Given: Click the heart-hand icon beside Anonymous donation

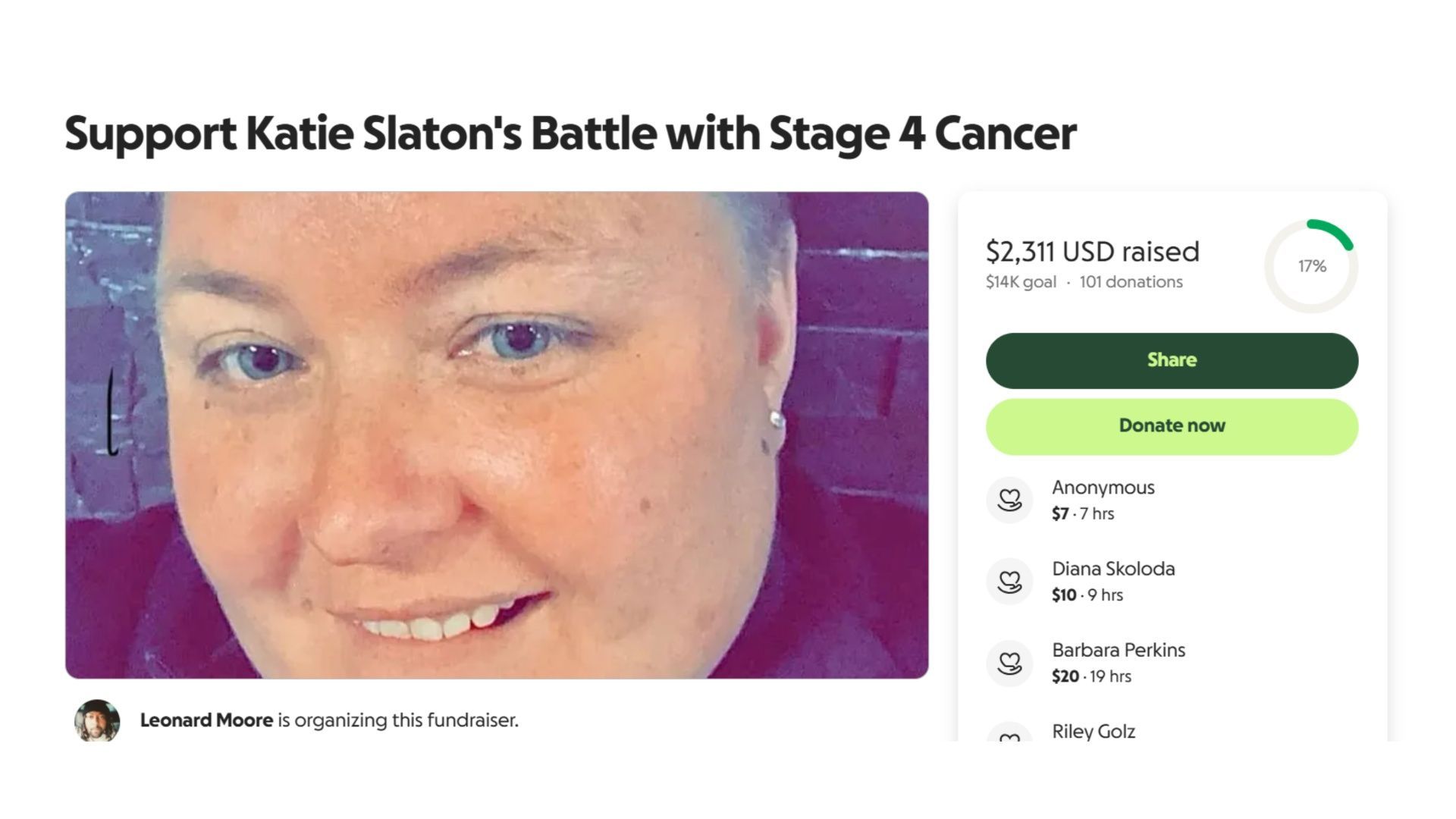Looking at the screenshot, I should point(1009,500).
